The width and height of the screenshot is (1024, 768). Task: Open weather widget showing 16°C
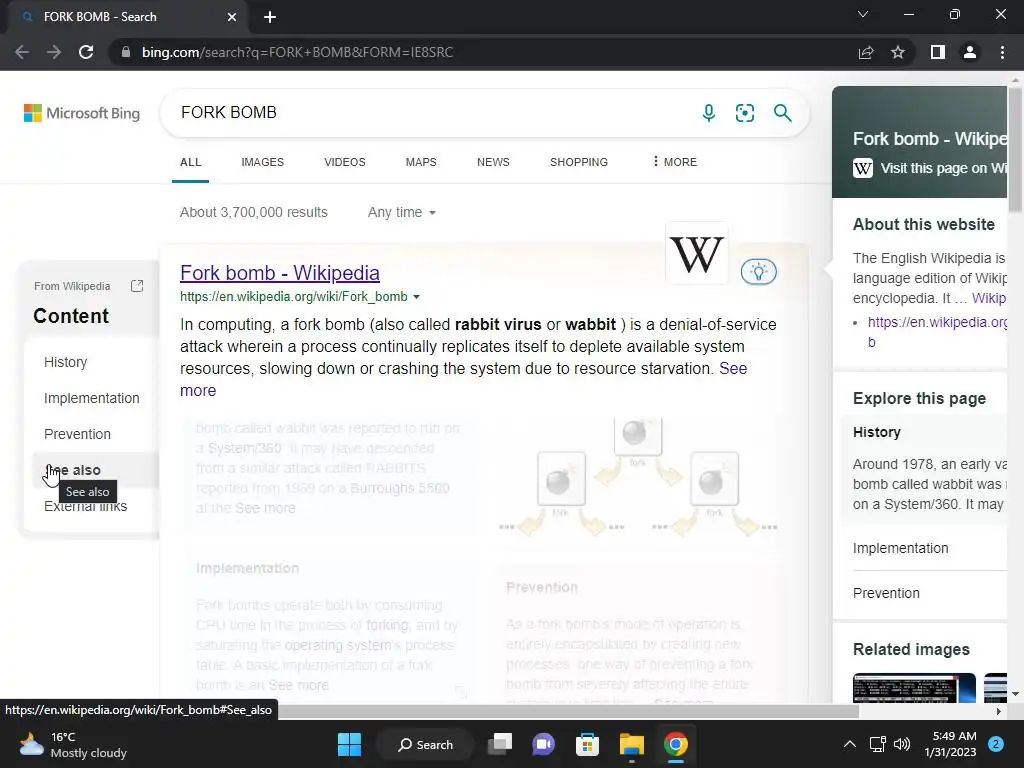72,745
